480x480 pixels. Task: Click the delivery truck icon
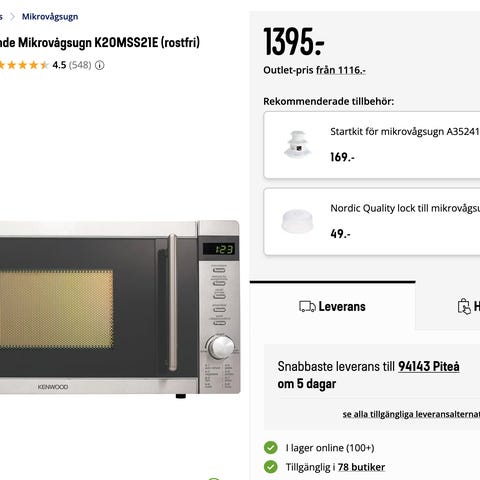tap(307, 306)
